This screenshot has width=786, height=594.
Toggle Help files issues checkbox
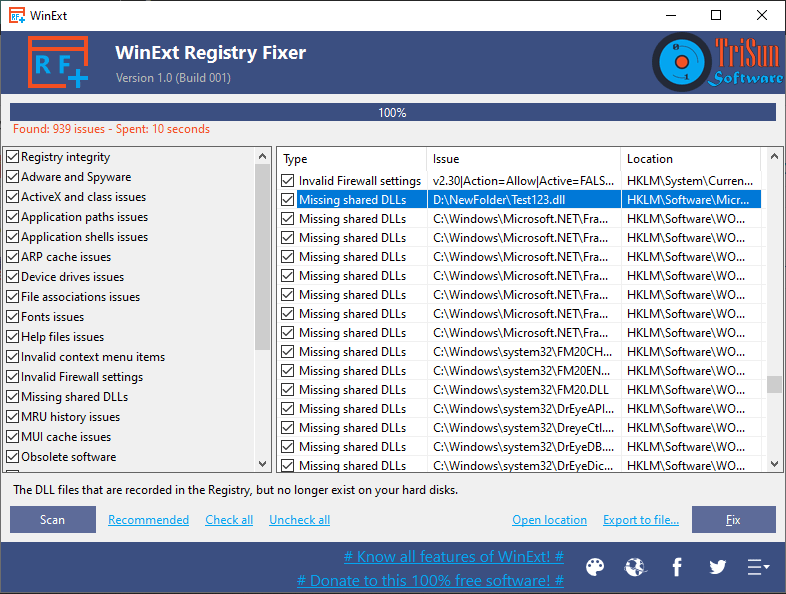coord(13,337)
